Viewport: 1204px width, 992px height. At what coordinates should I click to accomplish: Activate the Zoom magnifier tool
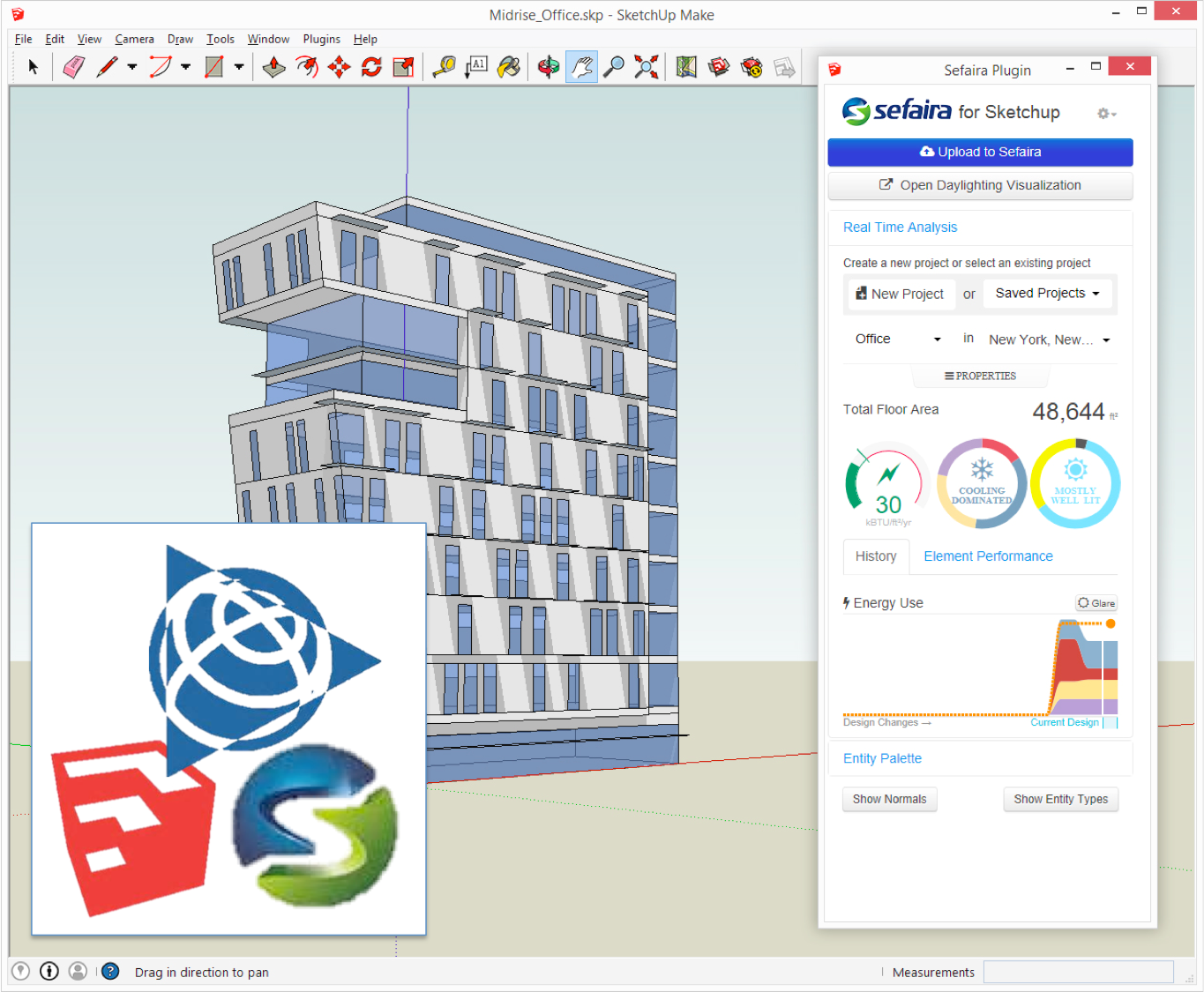point(614,67)
